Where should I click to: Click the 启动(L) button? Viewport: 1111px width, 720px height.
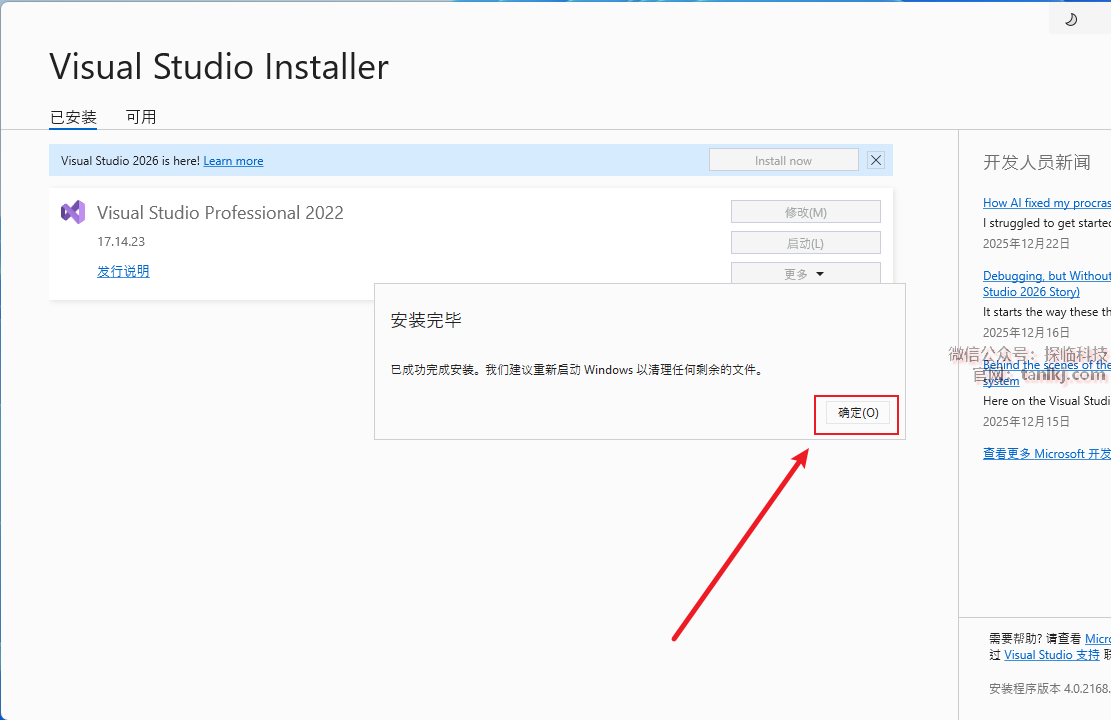(x=806, y=243)
